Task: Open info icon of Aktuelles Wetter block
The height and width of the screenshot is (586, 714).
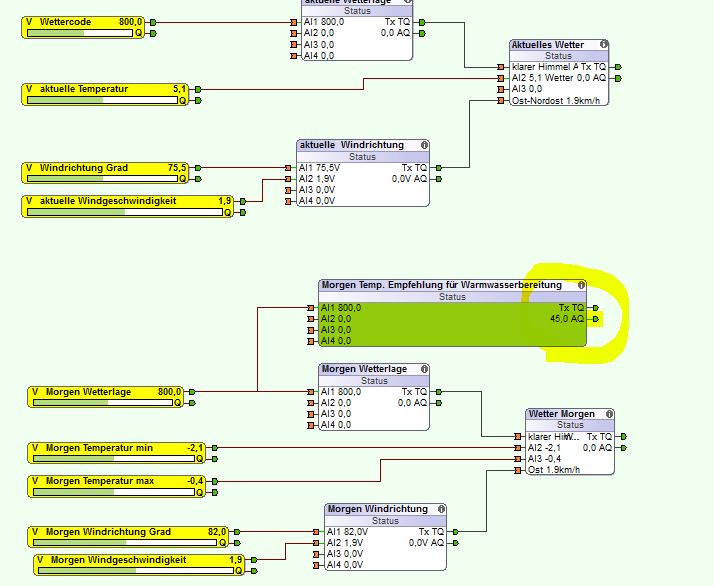Action: (604, 44)
